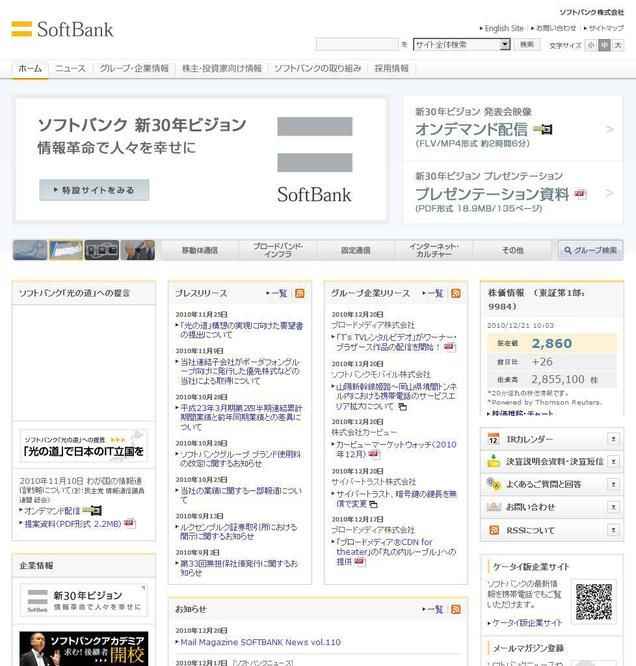
Task: Click the PDF icon beside プレゼンテーション資料
Action: coord(580,194)
